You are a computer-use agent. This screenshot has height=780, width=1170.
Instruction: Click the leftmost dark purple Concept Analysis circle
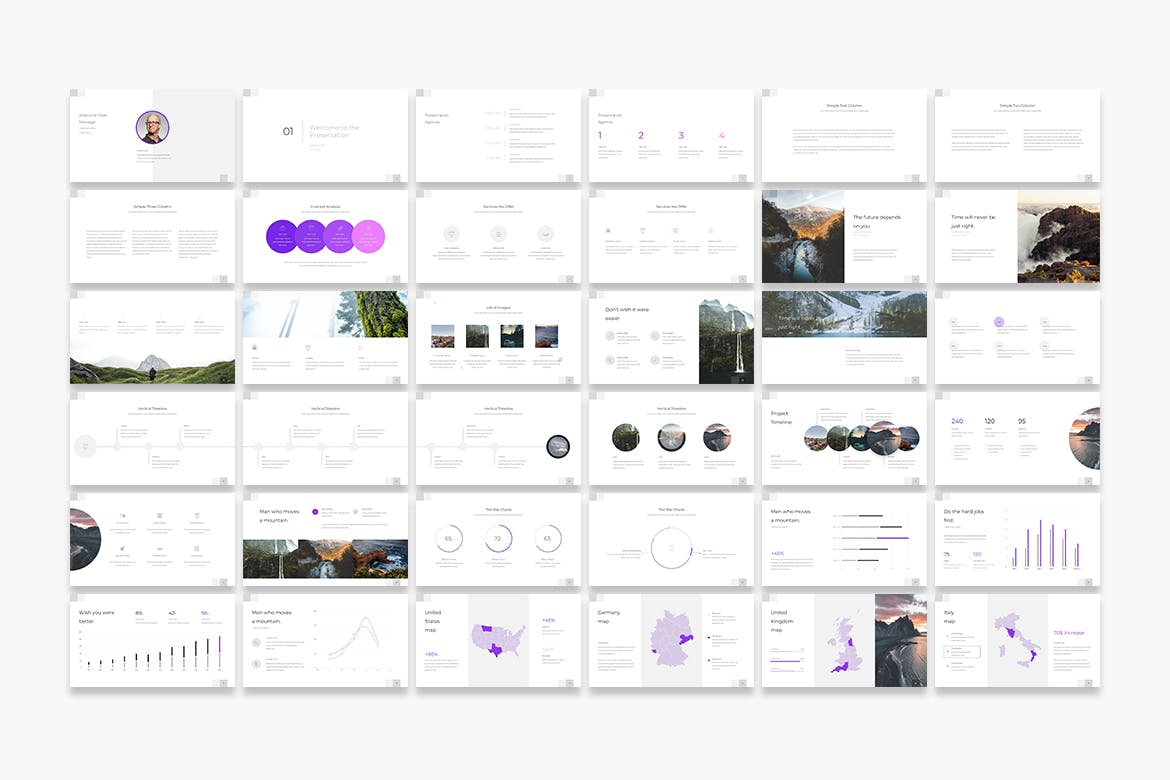coord(282,236)
